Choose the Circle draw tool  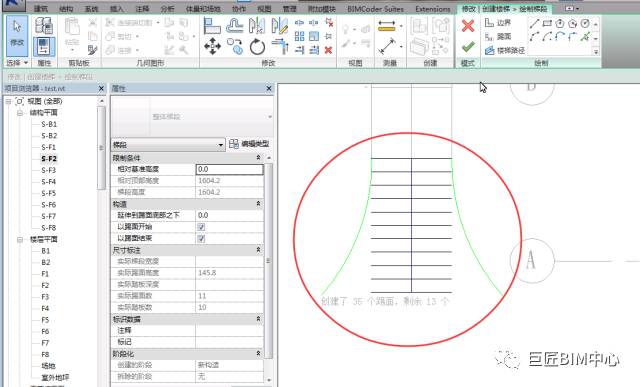point(585,24)
